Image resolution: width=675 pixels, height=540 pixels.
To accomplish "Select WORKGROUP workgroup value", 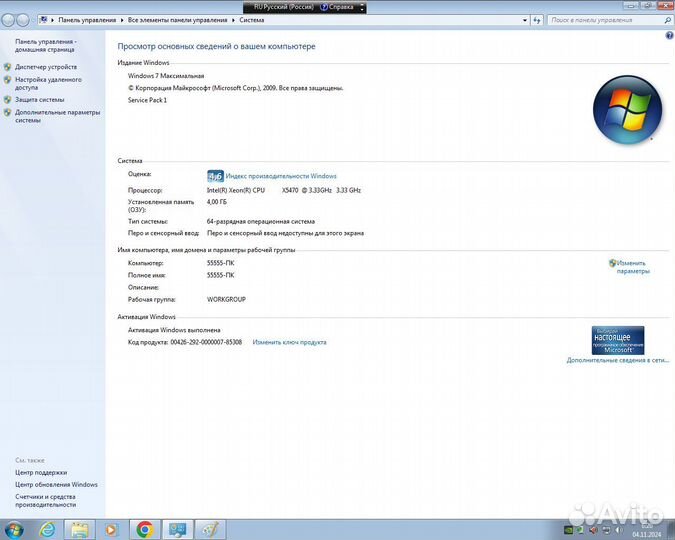I will click(226, 299).
